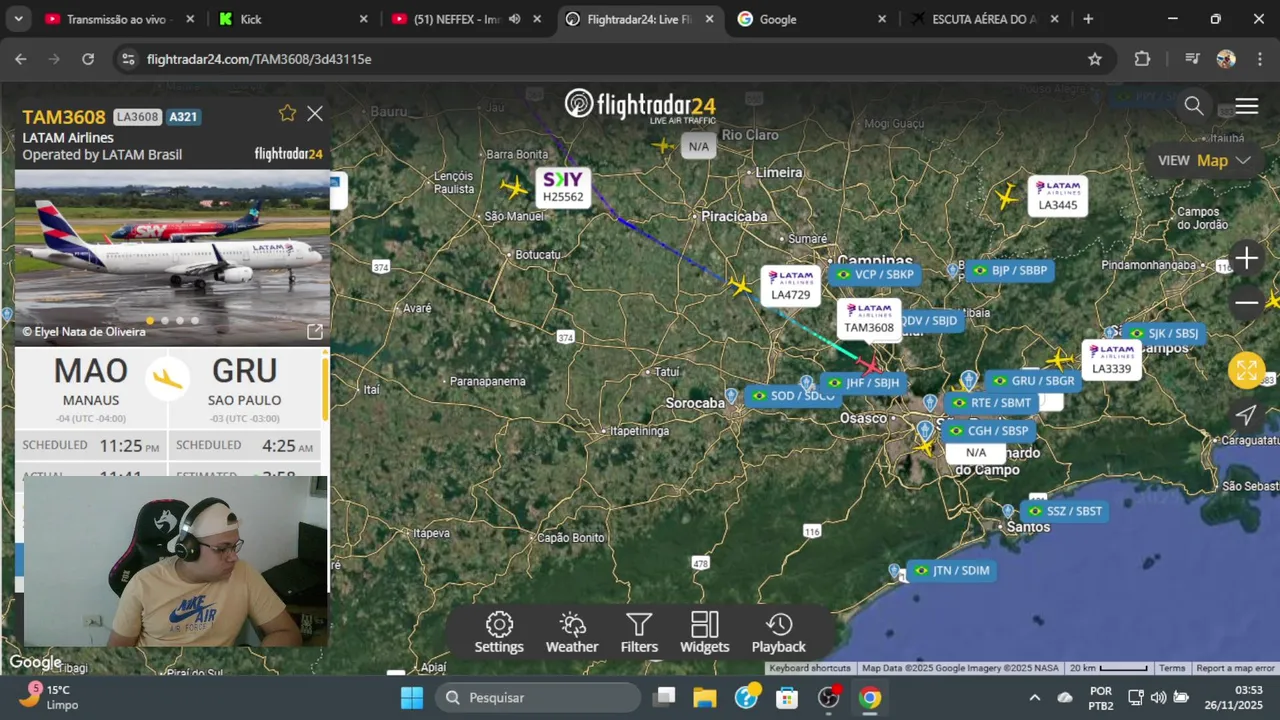The image size is (1280, 720).
Task: Select the SKY H25562 aircraft label
Action: (563, 188)
